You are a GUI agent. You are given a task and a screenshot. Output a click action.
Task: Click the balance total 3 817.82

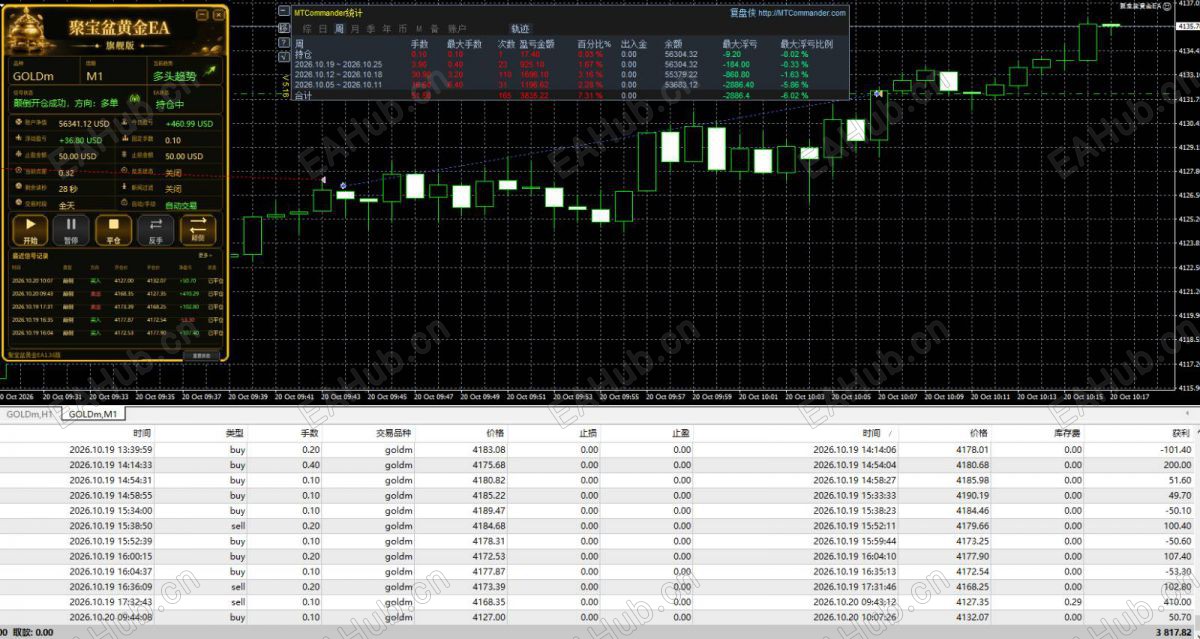tap(1173, 632)
